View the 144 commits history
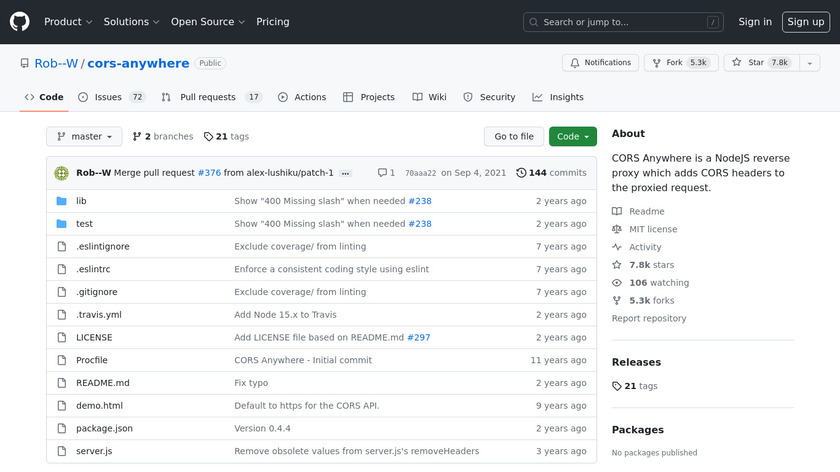Image resolution: width=840 pixels, height=472 pixels. 551,173
